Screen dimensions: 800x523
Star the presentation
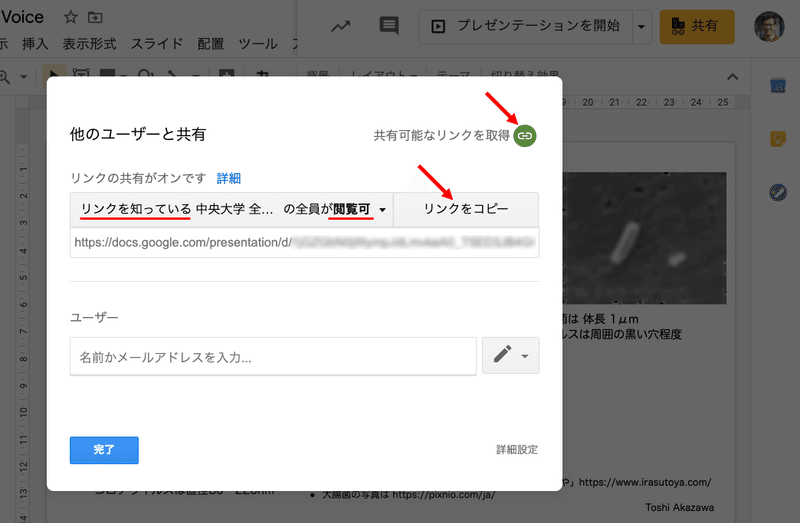(70, 17)
